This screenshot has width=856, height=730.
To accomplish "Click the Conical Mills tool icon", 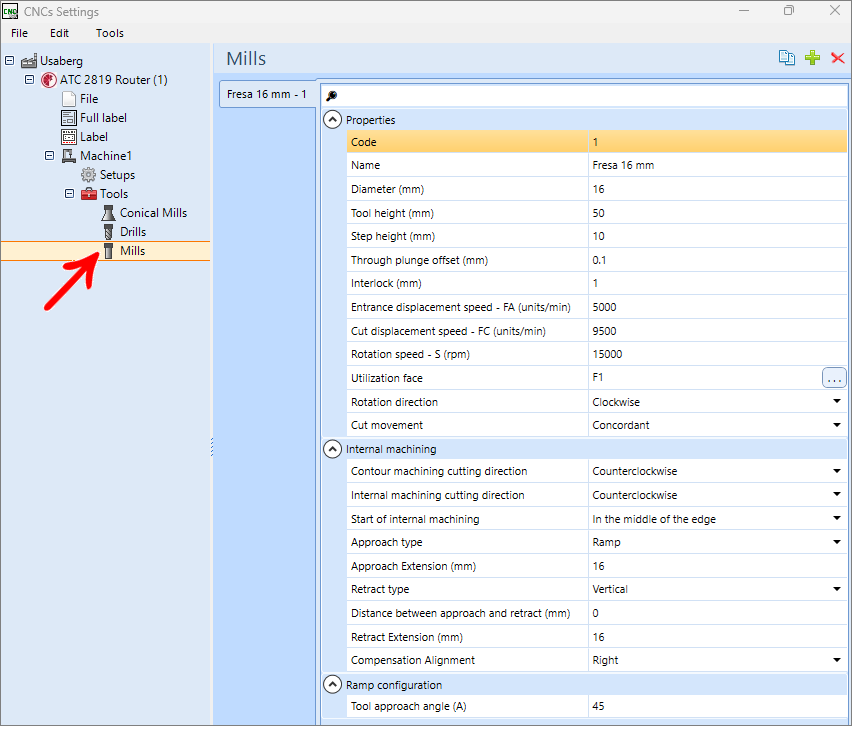I will 109,213.
